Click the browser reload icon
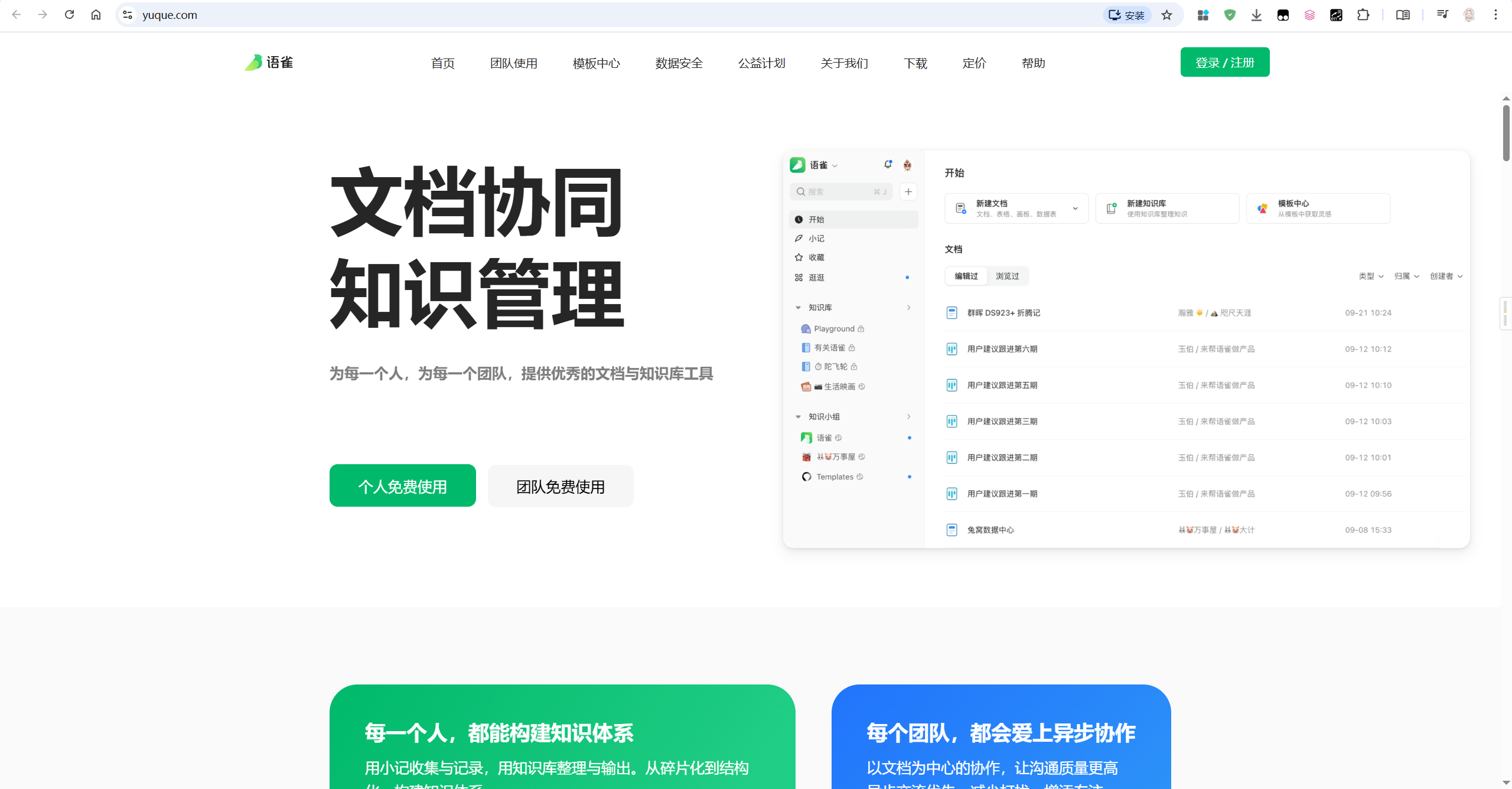This screenshot has width=1512, height=789. [x=69, y=15]
